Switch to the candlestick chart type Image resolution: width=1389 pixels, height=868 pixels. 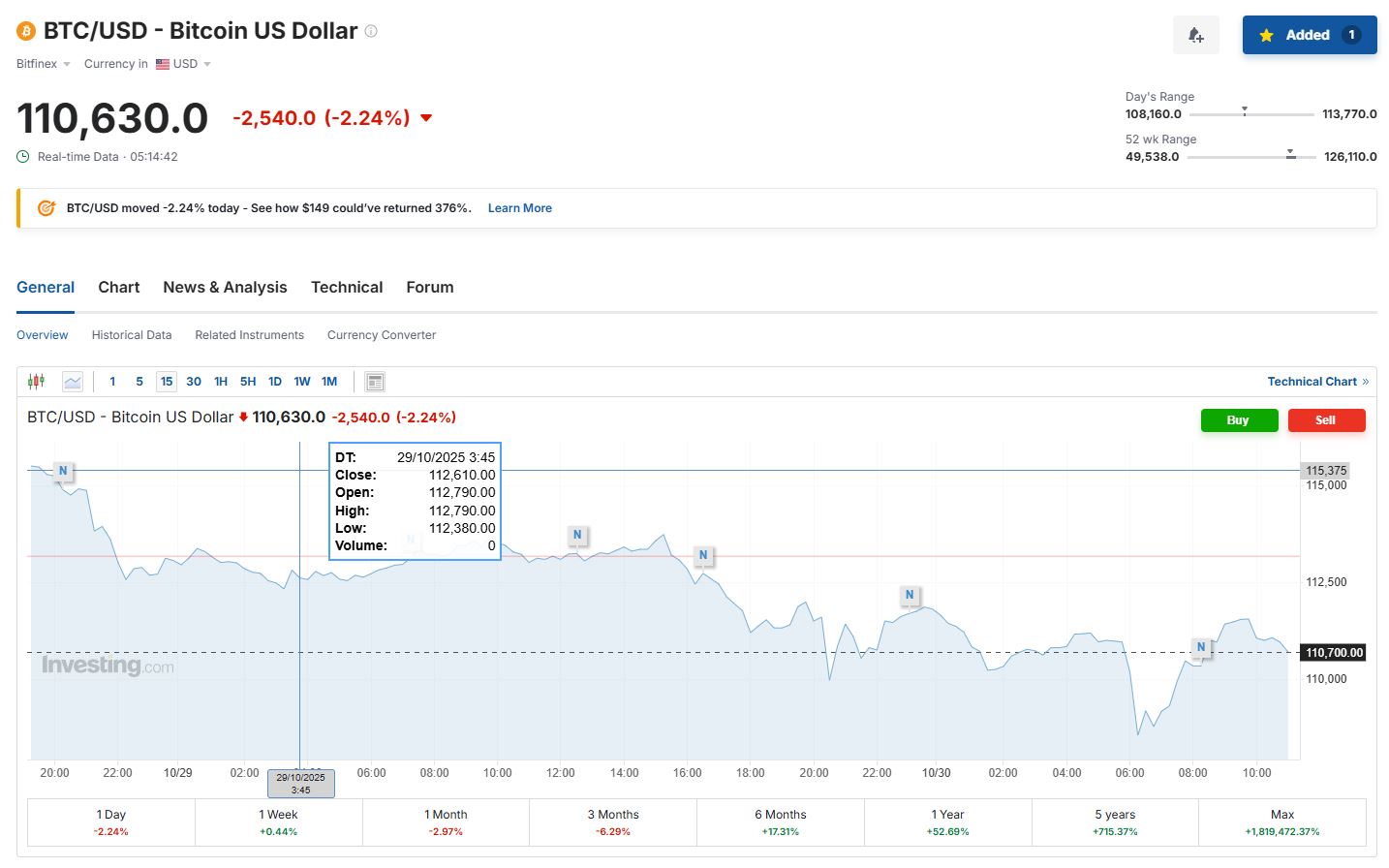pos(37,382)
